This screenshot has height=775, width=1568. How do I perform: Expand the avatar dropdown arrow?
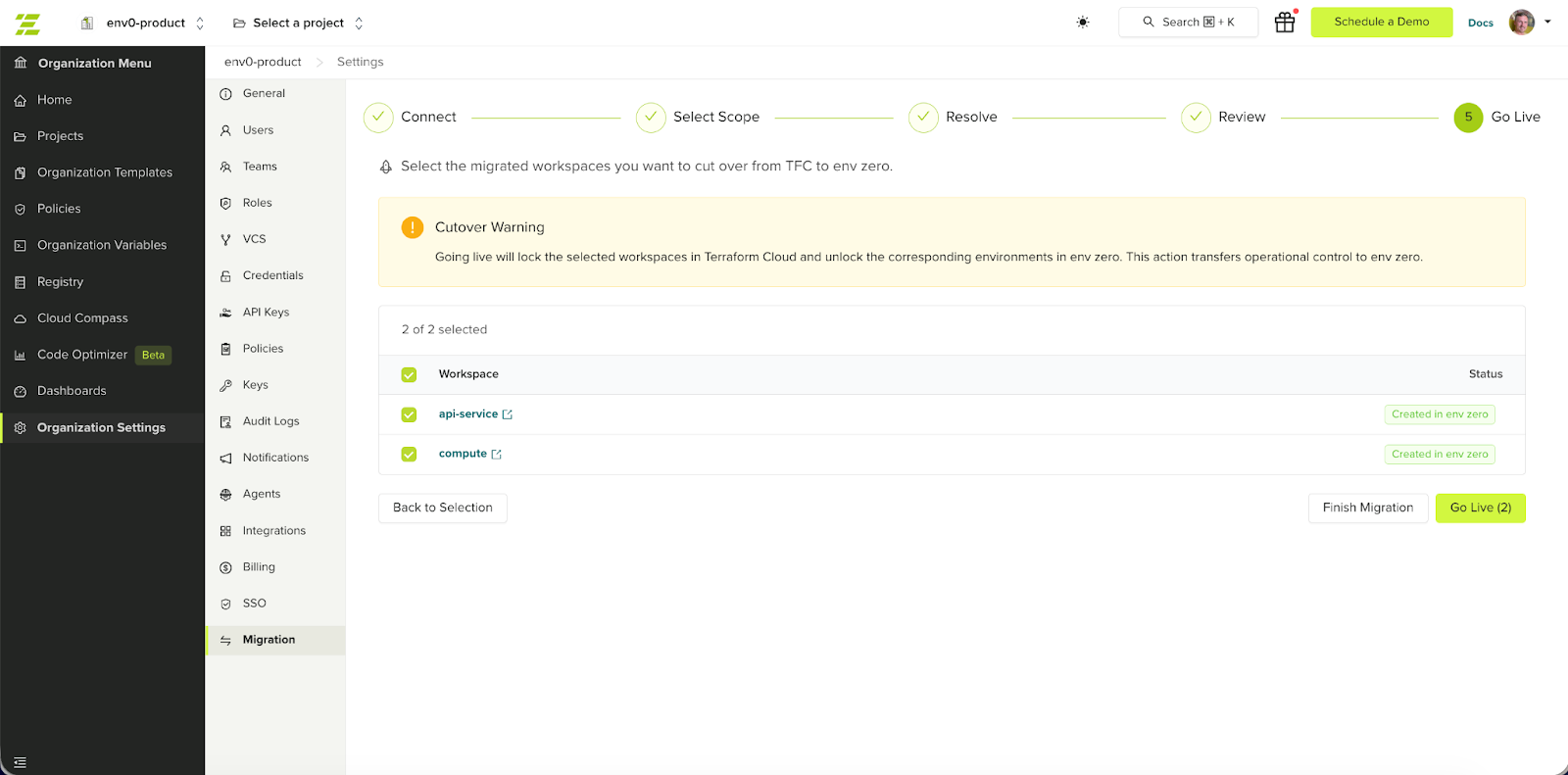point(1547,22)
